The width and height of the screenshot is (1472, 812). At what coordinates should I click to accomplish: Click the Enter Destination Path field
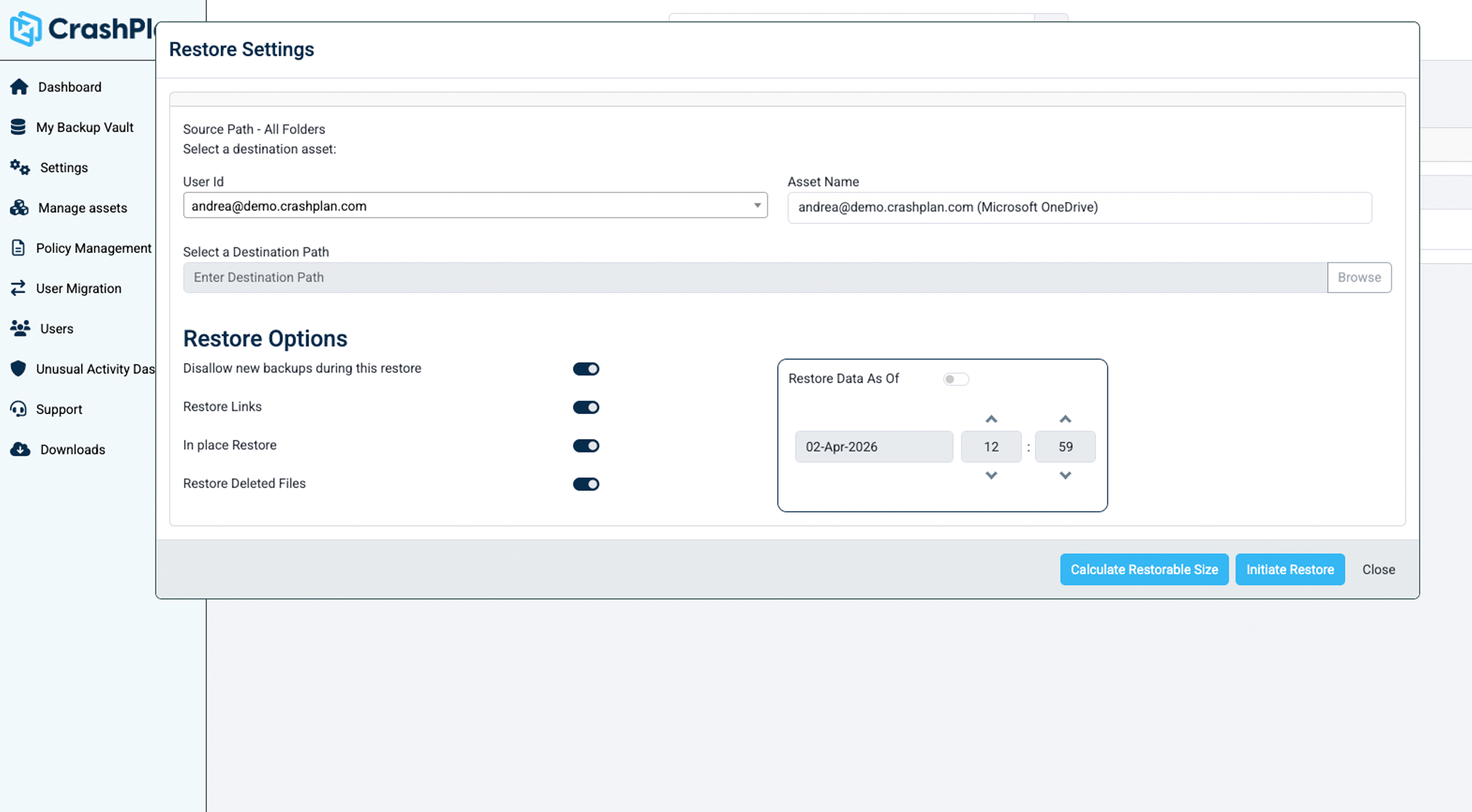(755, 277)
